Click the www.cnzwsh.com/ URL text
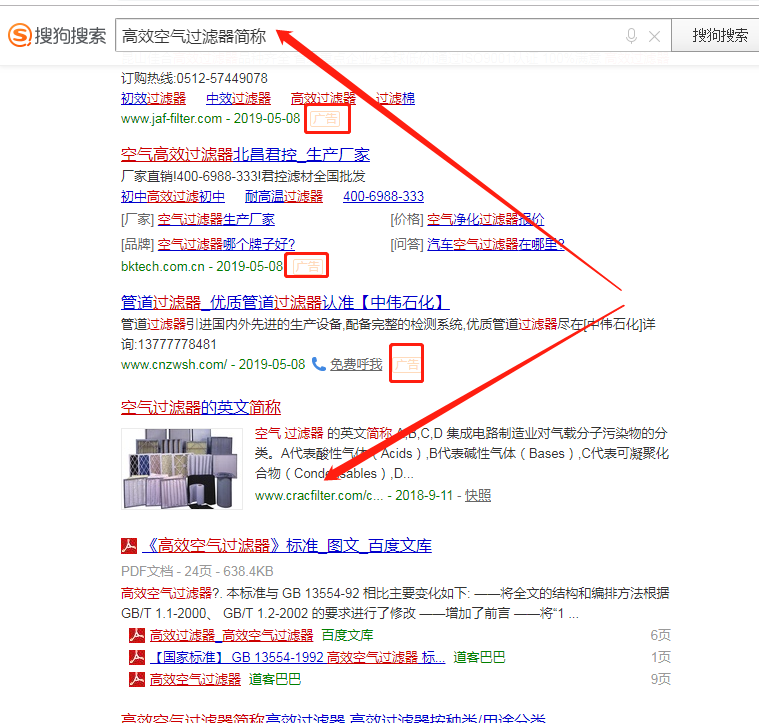This screenshot has height=723, width=759. [174, 364]
